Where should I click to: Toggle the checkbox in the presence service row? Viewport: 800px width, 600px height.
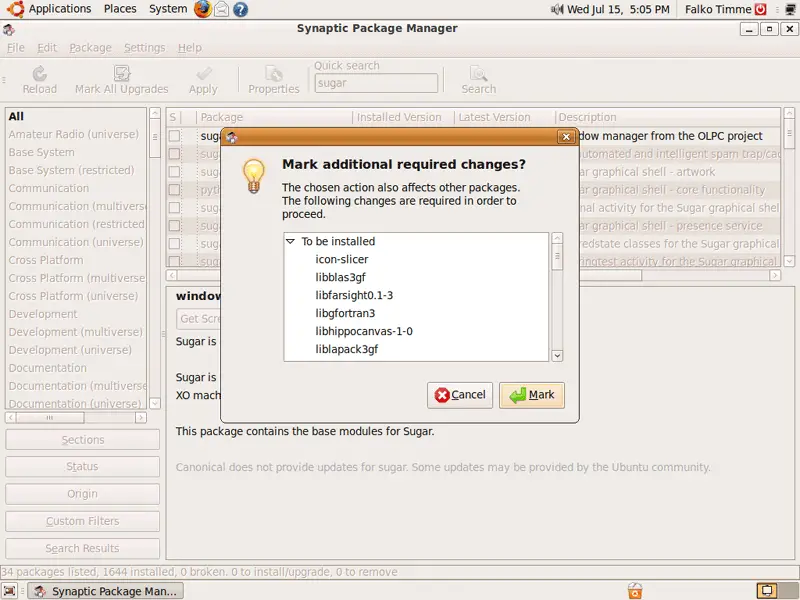[x=174, y=226]
